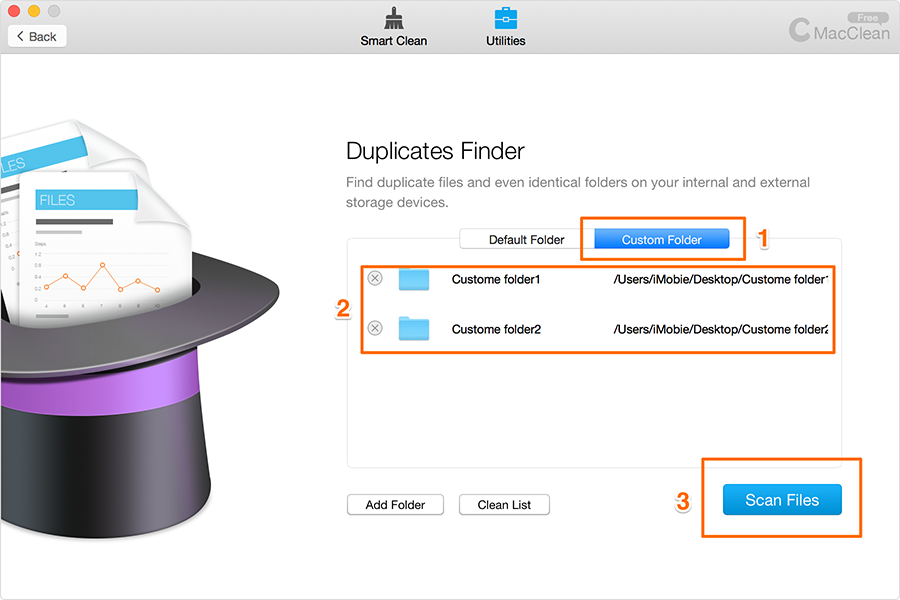Click the green maximize window button
This screenshot has width=900, height=600.
tap(54, 11)
